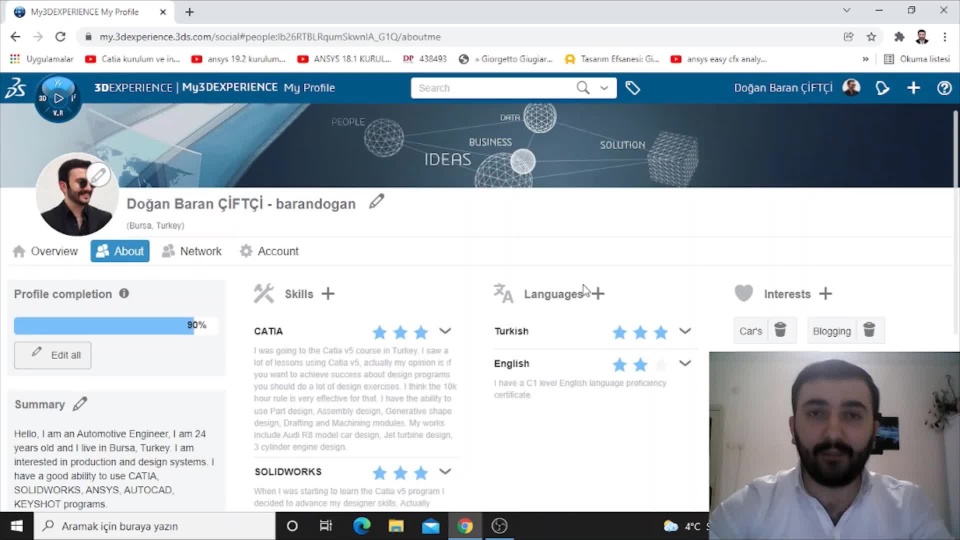The image size is (960, 540).
Task: Click the Edit all button
Action: pos(53,355)
